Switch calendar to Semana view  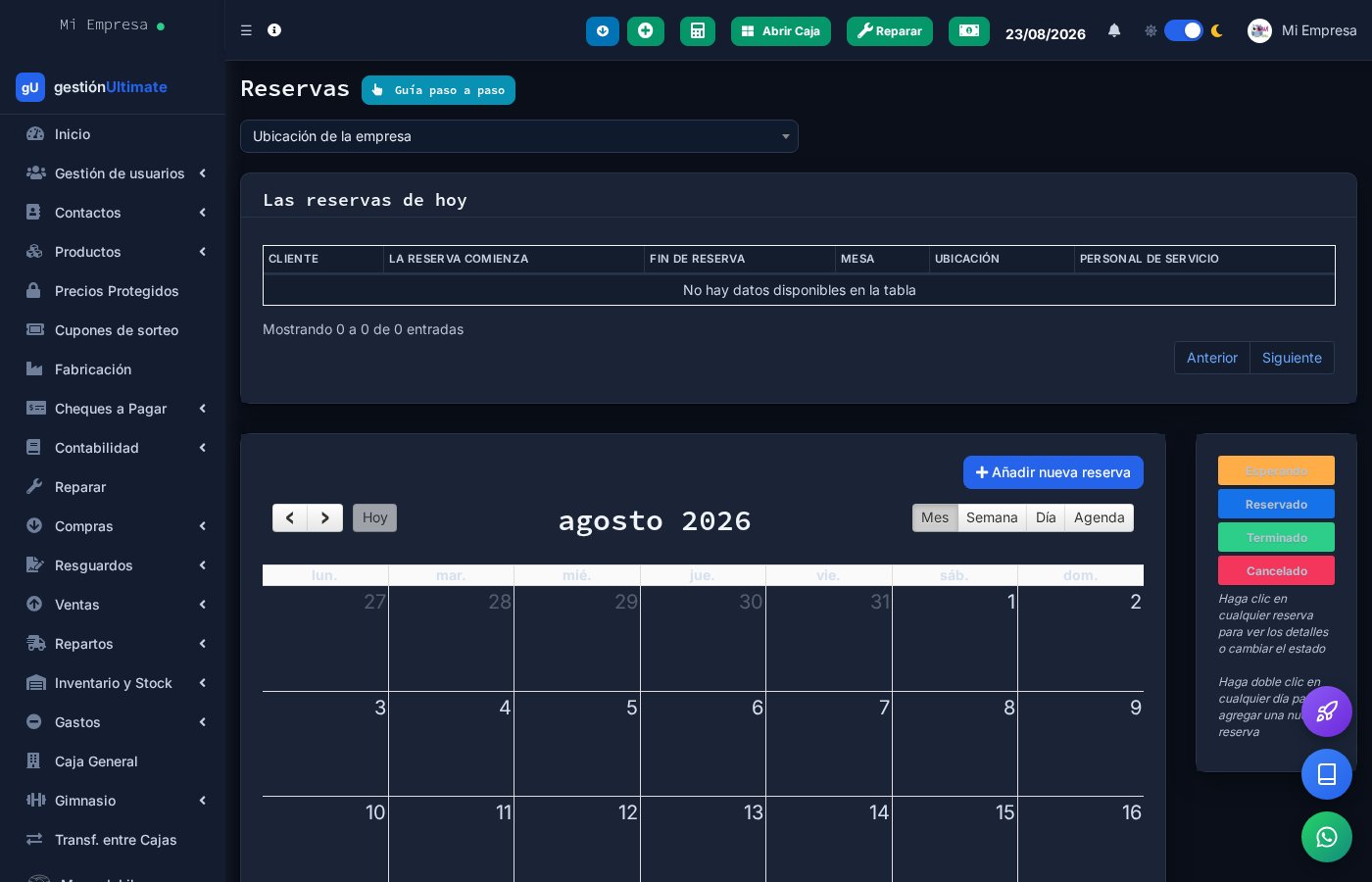tap(992, 517)
